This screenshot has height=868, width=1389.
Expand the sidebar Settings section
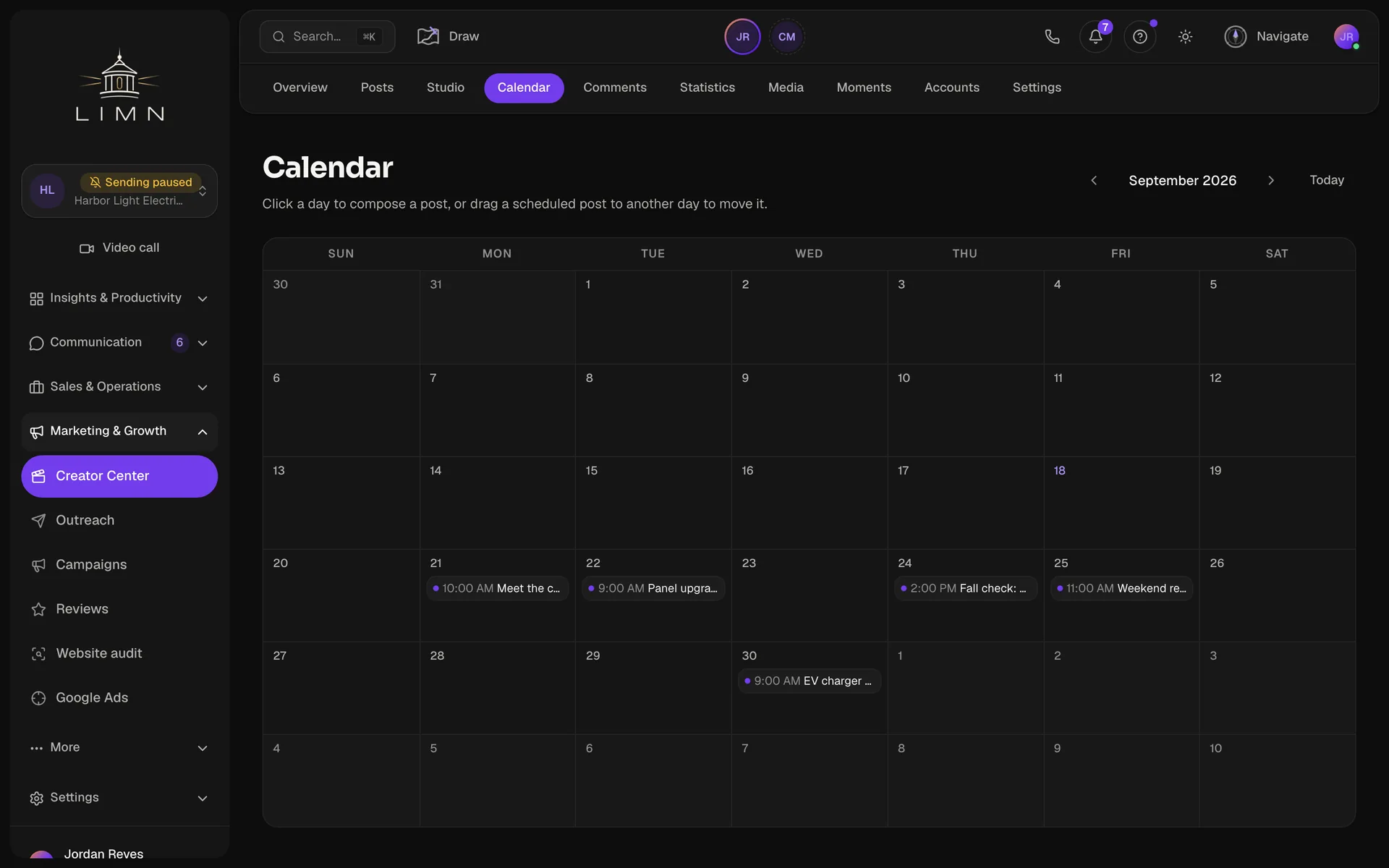pyautogui.click(x=119, y=797)
